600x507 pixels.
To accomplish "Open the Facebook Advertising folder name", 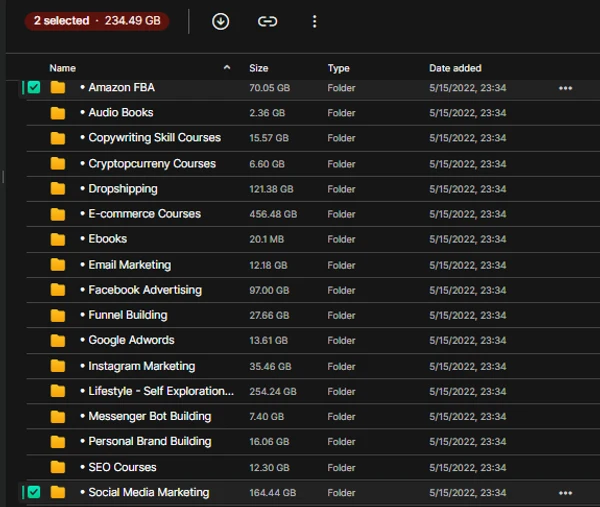I will click(x=145, y=290).
